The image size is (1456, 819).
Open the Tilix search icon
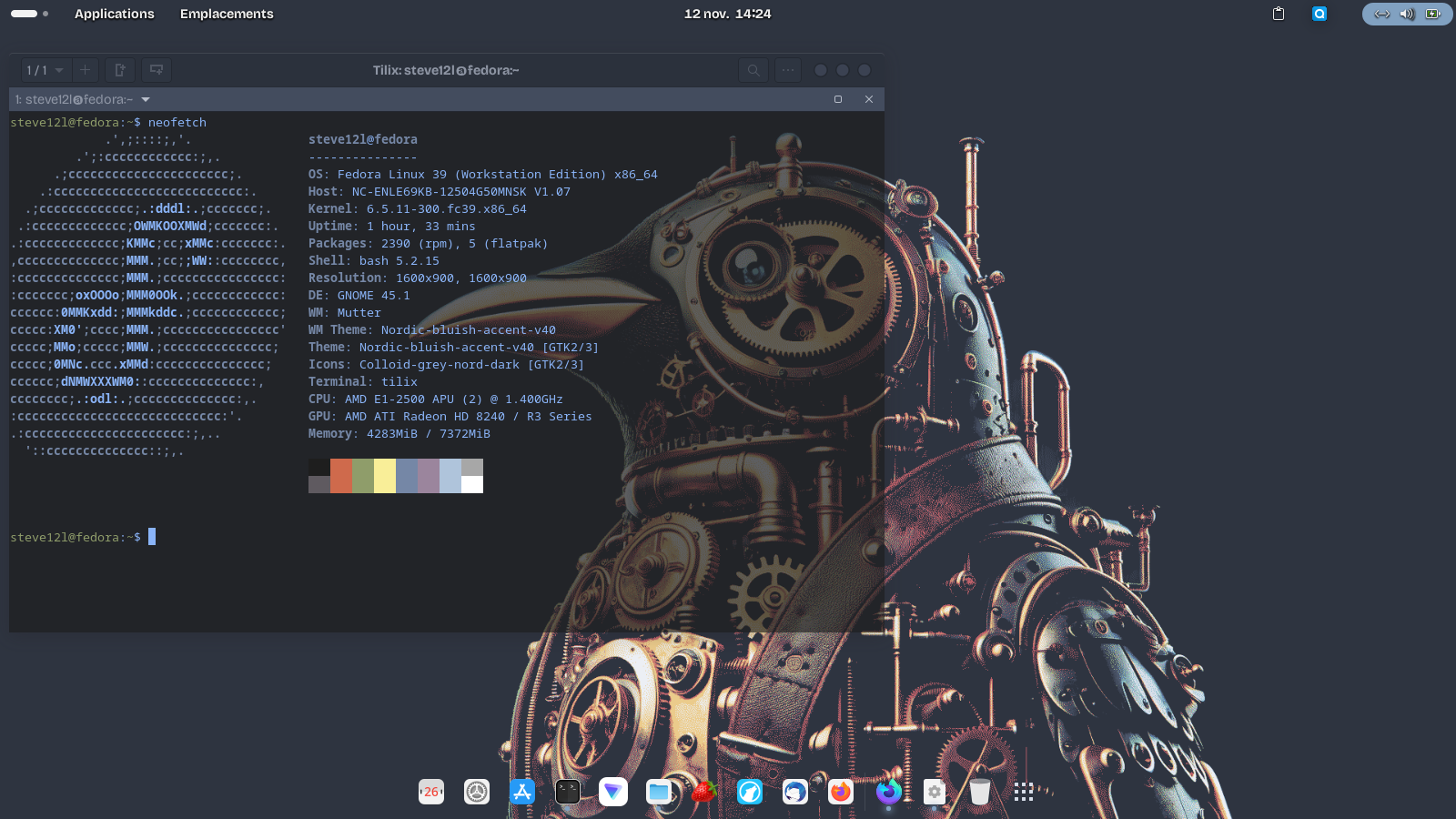753,70
